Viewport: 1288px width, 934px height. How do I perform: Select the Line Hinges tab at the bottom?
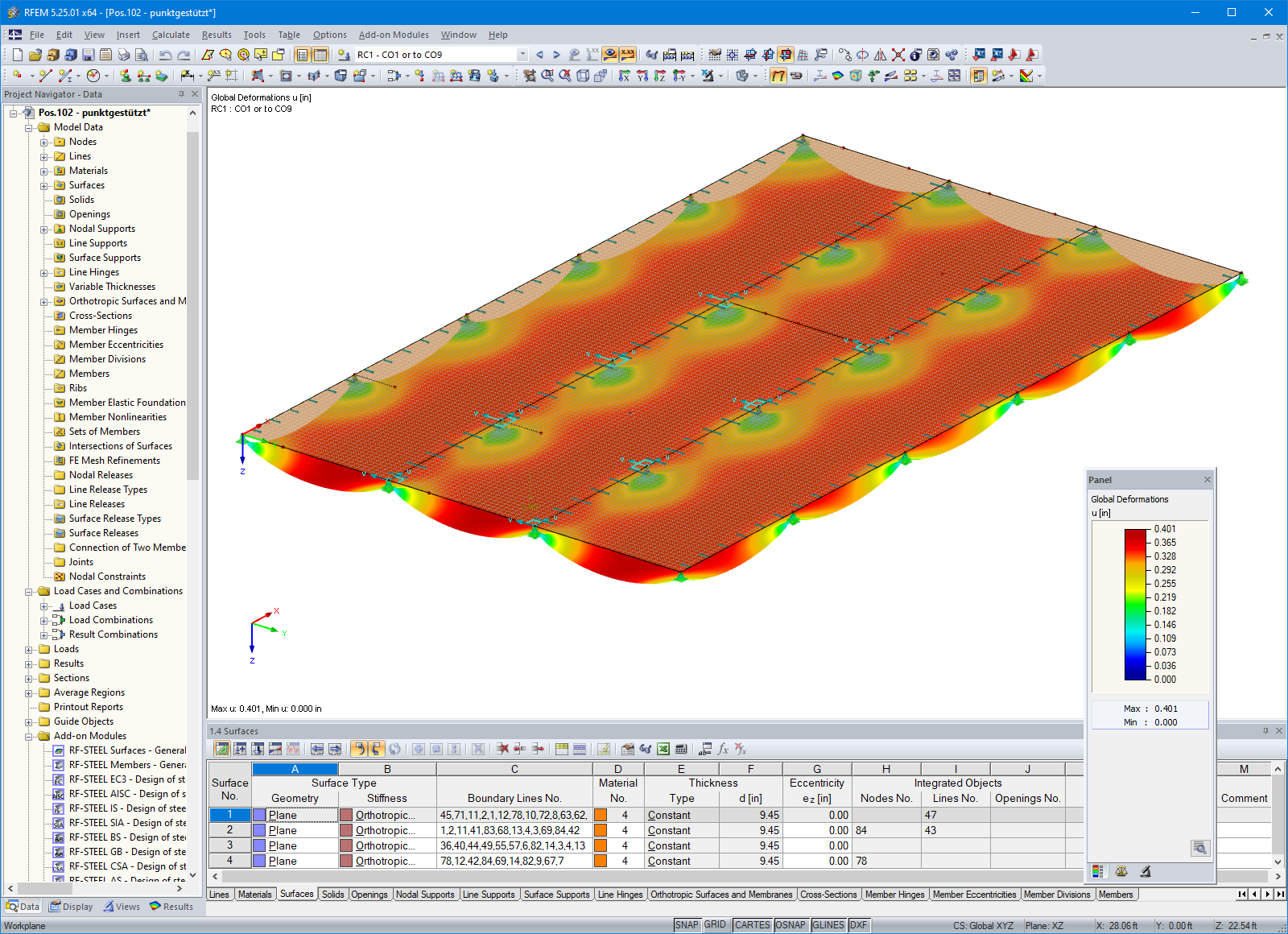pyautogui.click(x=620, y=895)
